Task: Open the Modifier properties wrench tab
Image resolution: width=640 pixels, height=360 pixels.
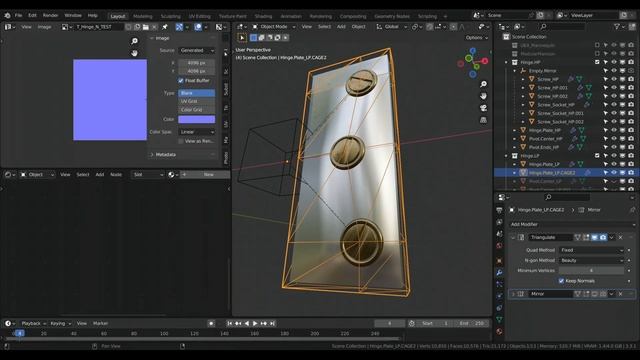Action: click(499, 272)
